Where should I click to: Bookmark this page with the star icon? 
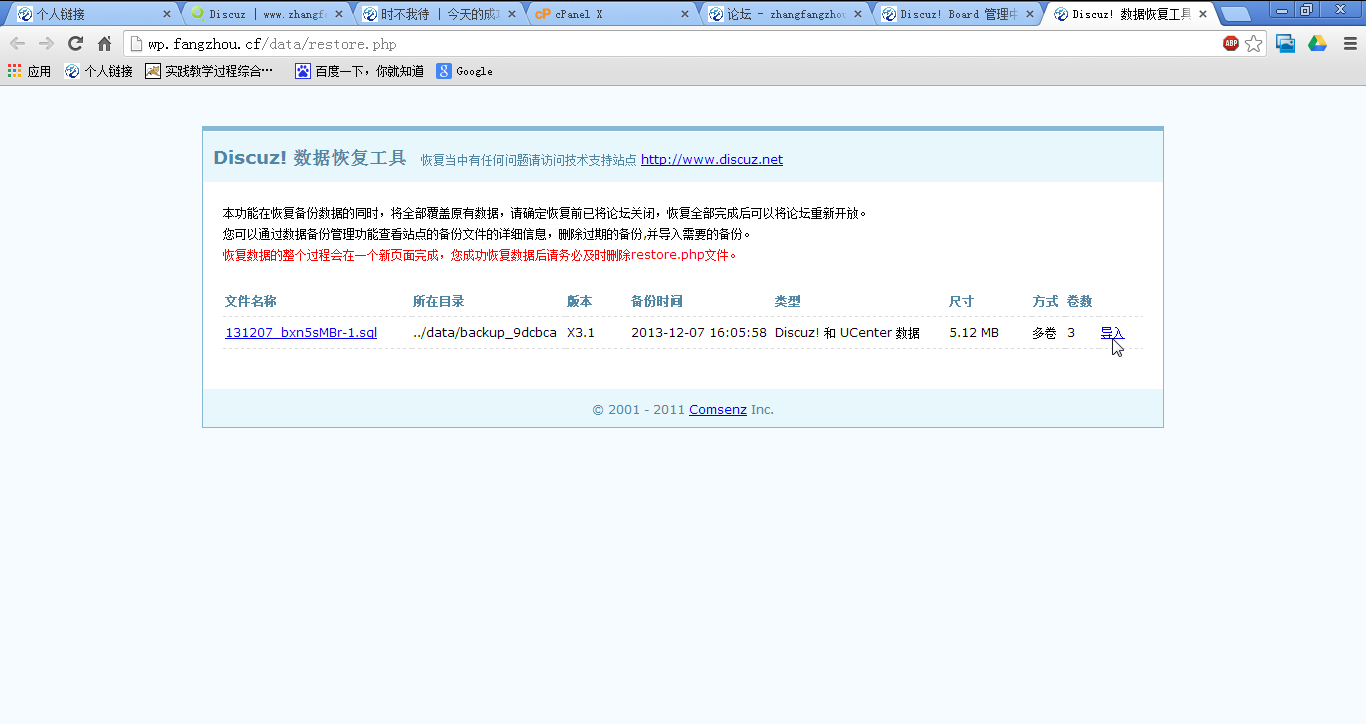pos(1254,44)
